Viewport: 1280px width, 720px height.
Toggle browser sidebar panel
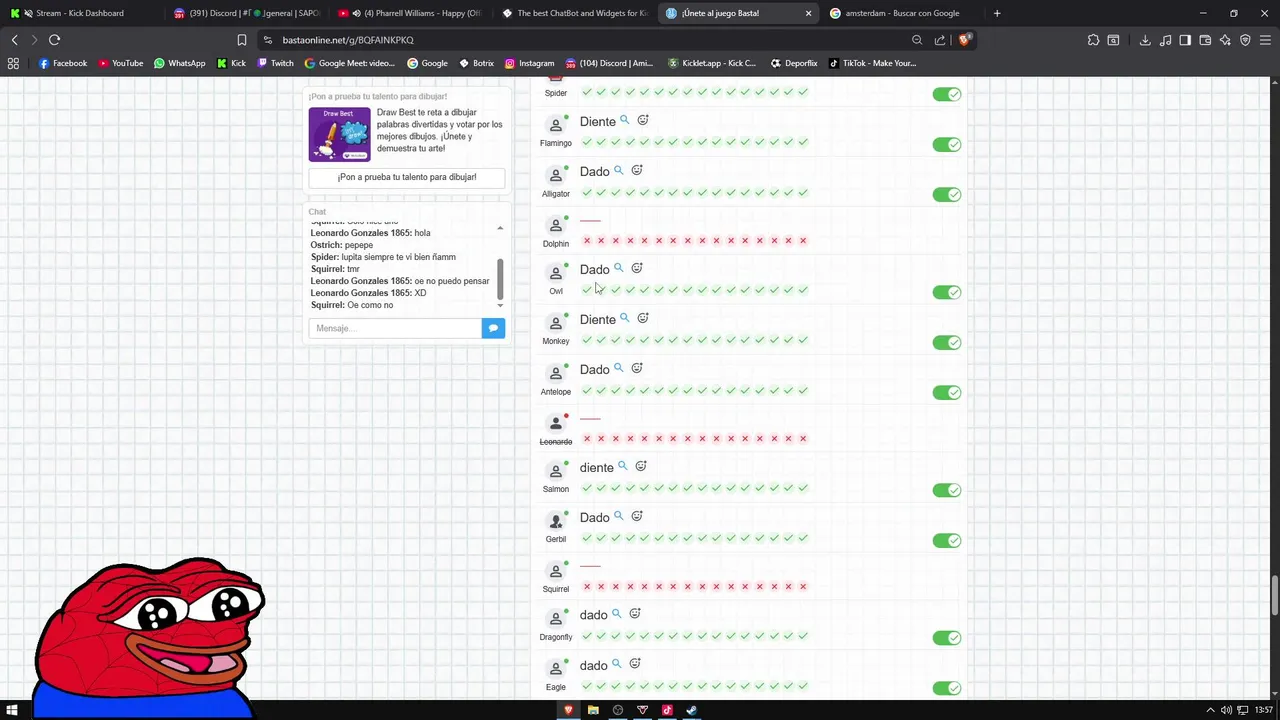pyautogui.click(x=1185, y=40)
